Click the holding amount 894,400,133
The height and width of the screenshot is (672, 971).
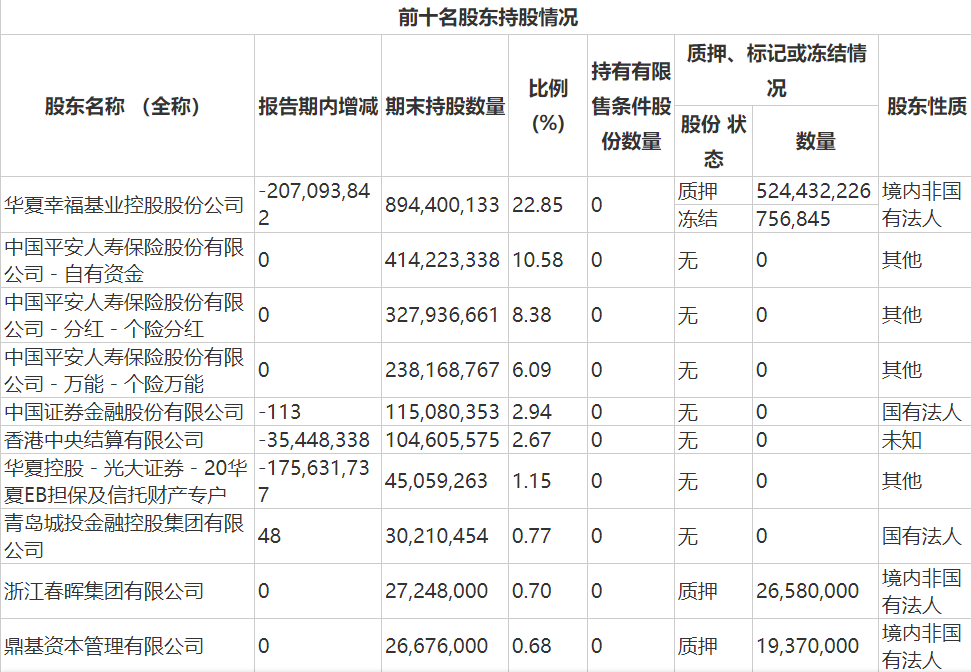(x=442, y=205)
